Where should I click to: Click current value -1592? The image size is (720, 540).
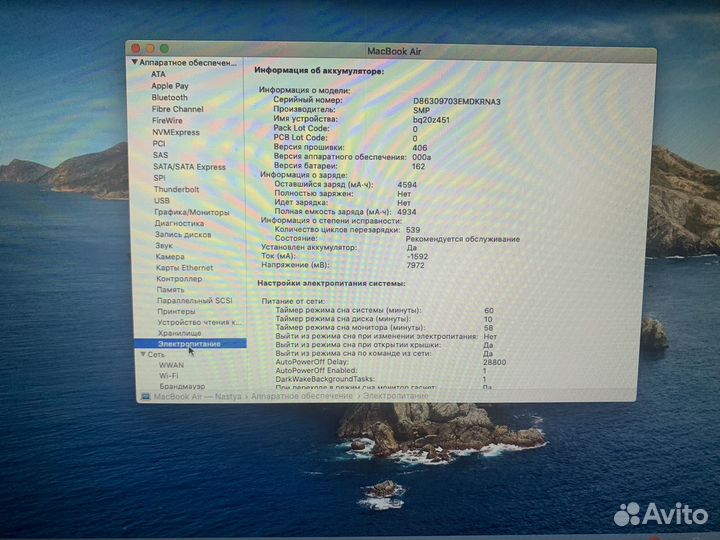[417, 257]
